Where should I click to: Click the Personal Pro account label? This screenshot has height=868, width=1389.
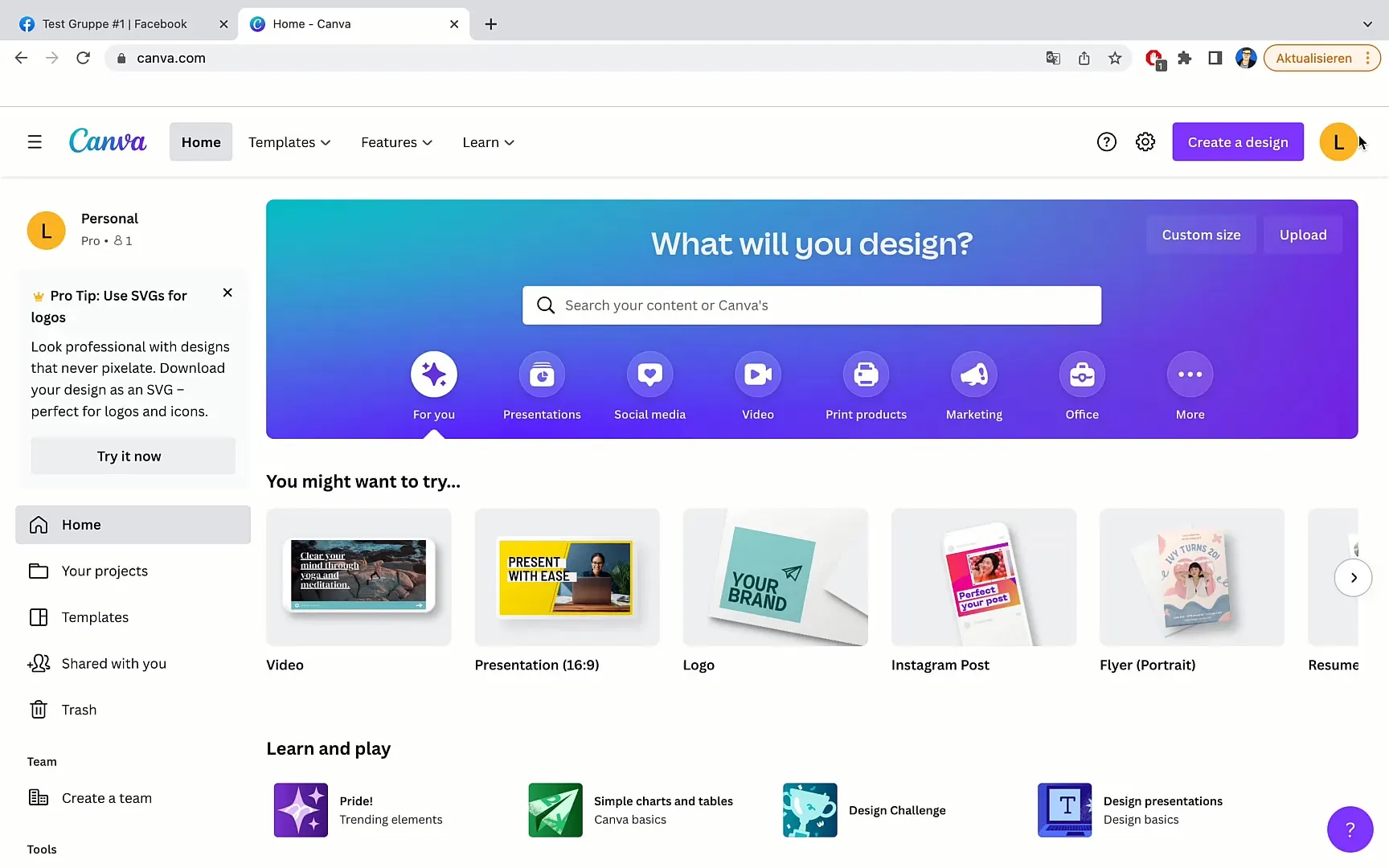[109, 229]
